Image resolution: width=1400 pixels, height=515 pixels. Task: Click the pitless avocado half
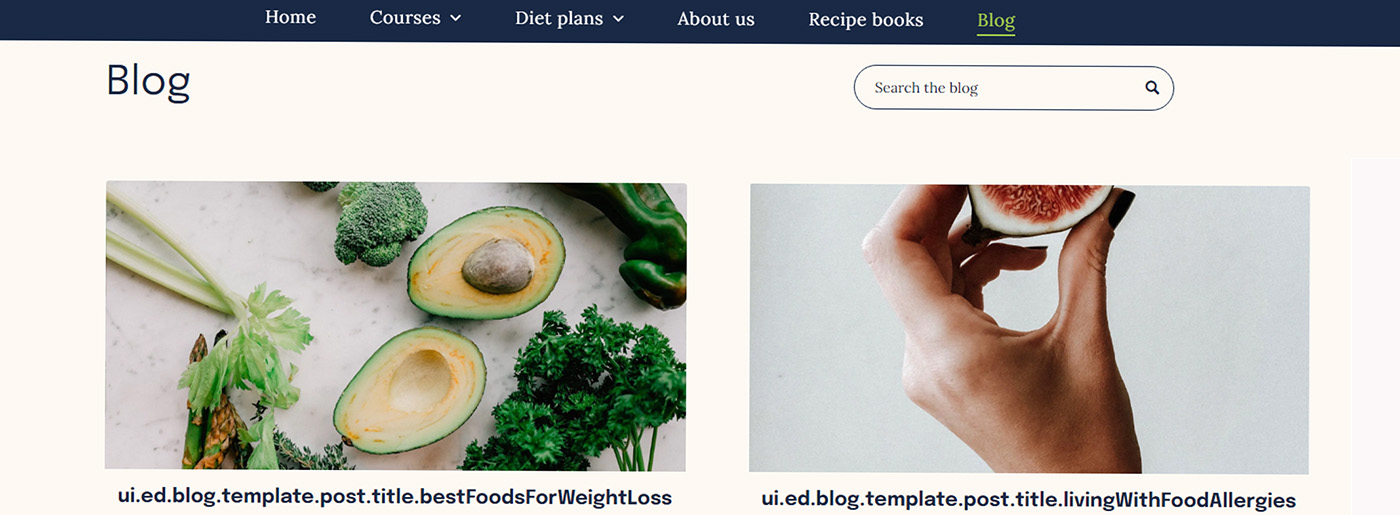point(410,388)
